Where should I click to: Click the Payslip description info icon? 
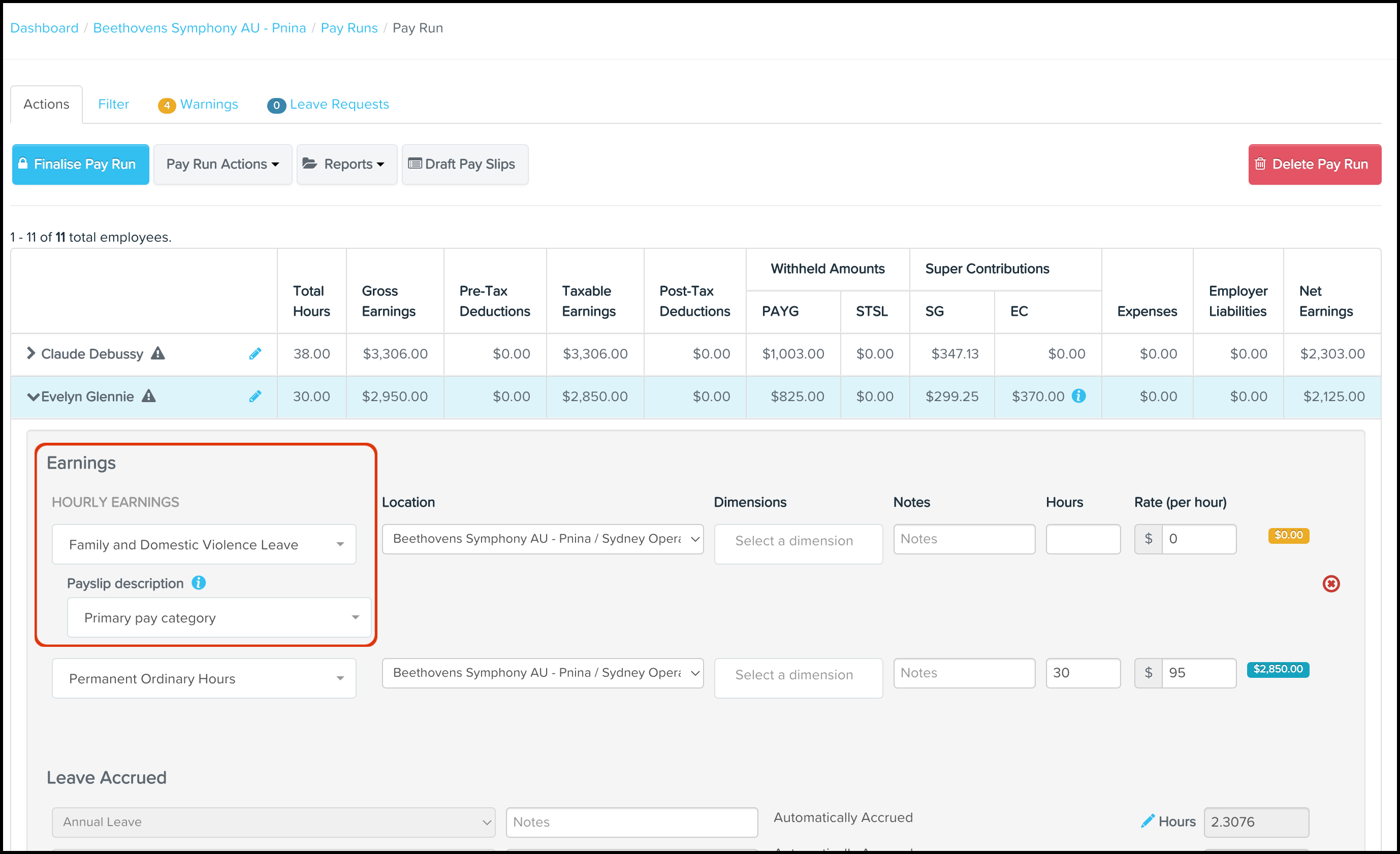198,582
